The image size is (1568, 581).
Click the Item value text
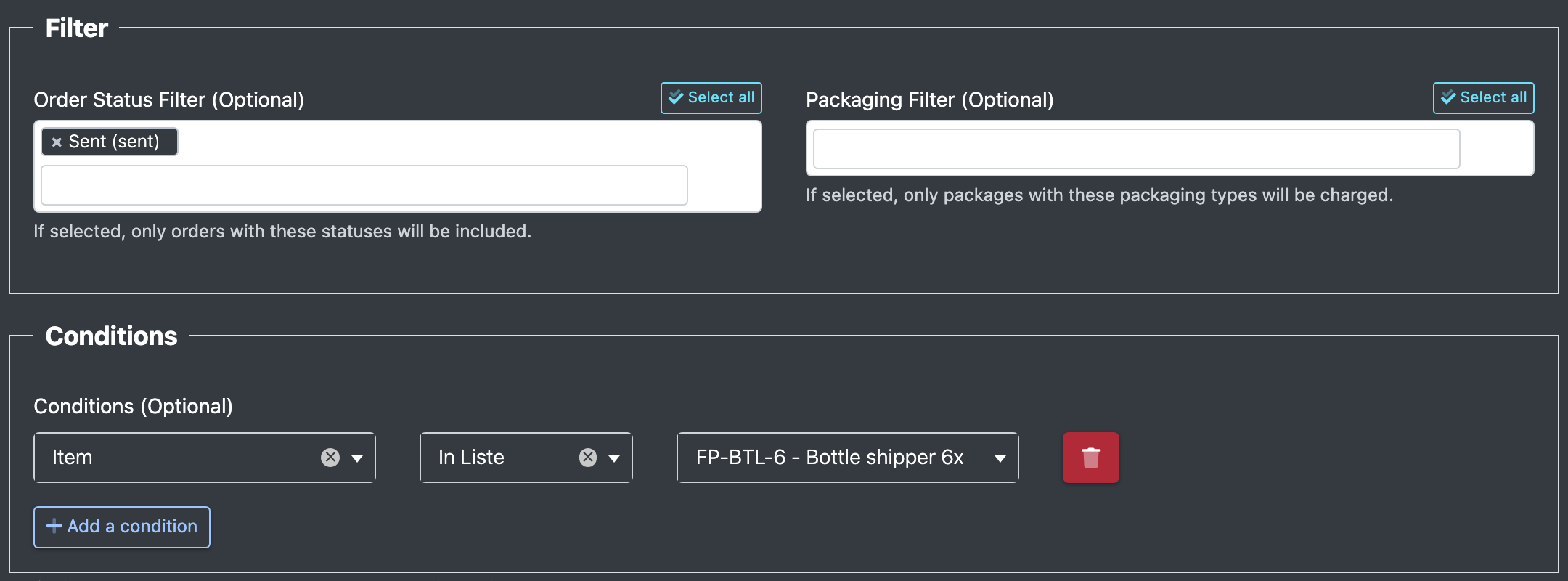pos(73,458)
